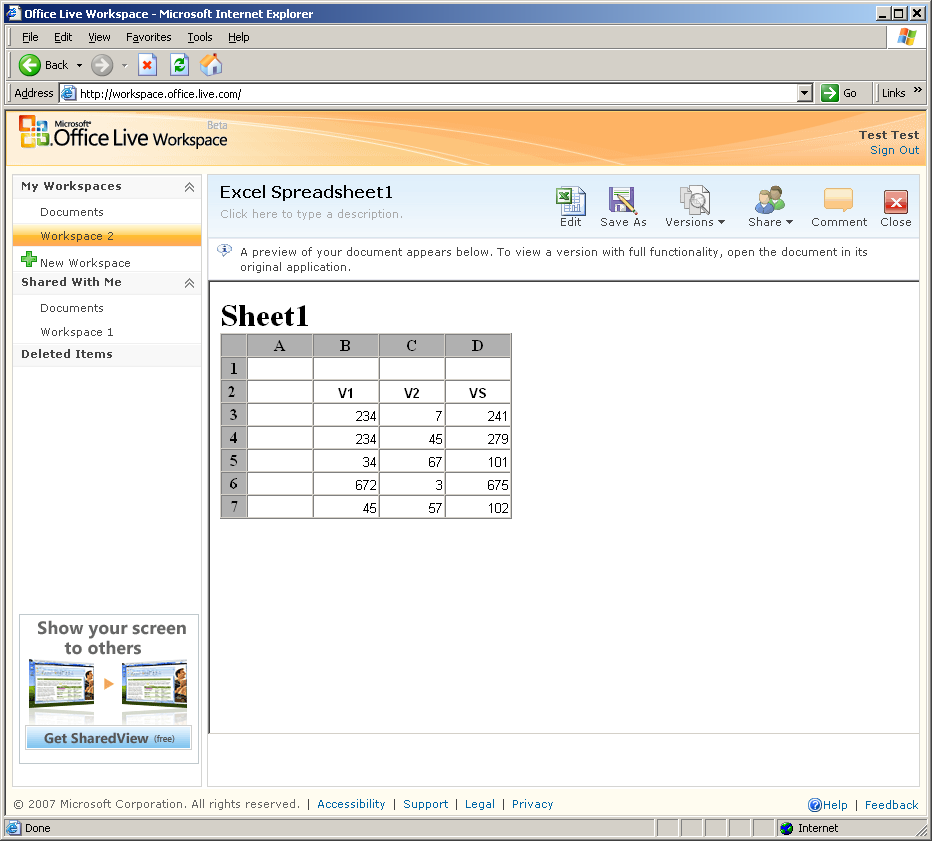Click the blue Help question icon
Screen dimensions: 932x841
814,805
